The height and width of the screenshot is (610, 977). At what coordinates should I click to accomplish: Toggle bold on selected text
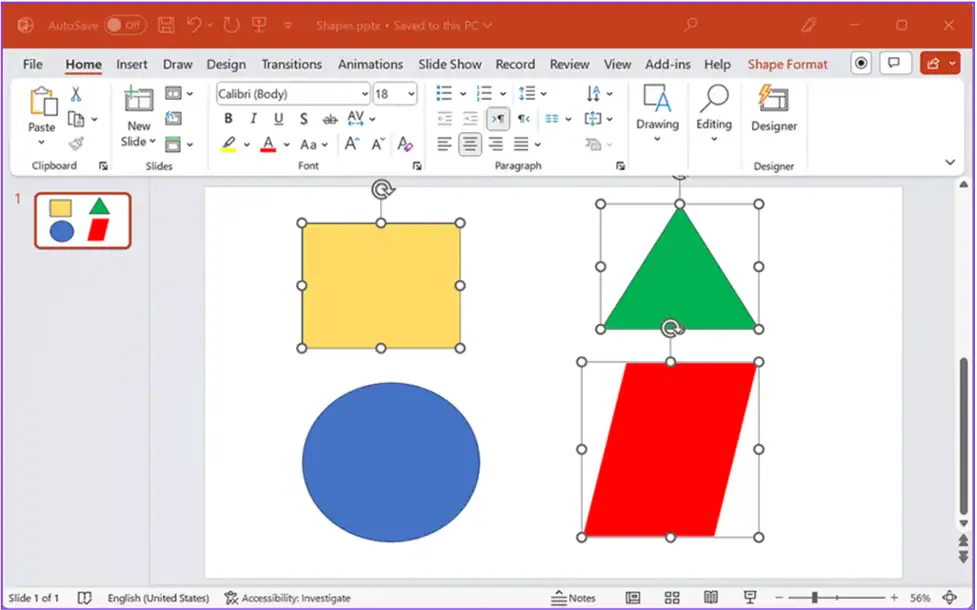click(228, 118)
